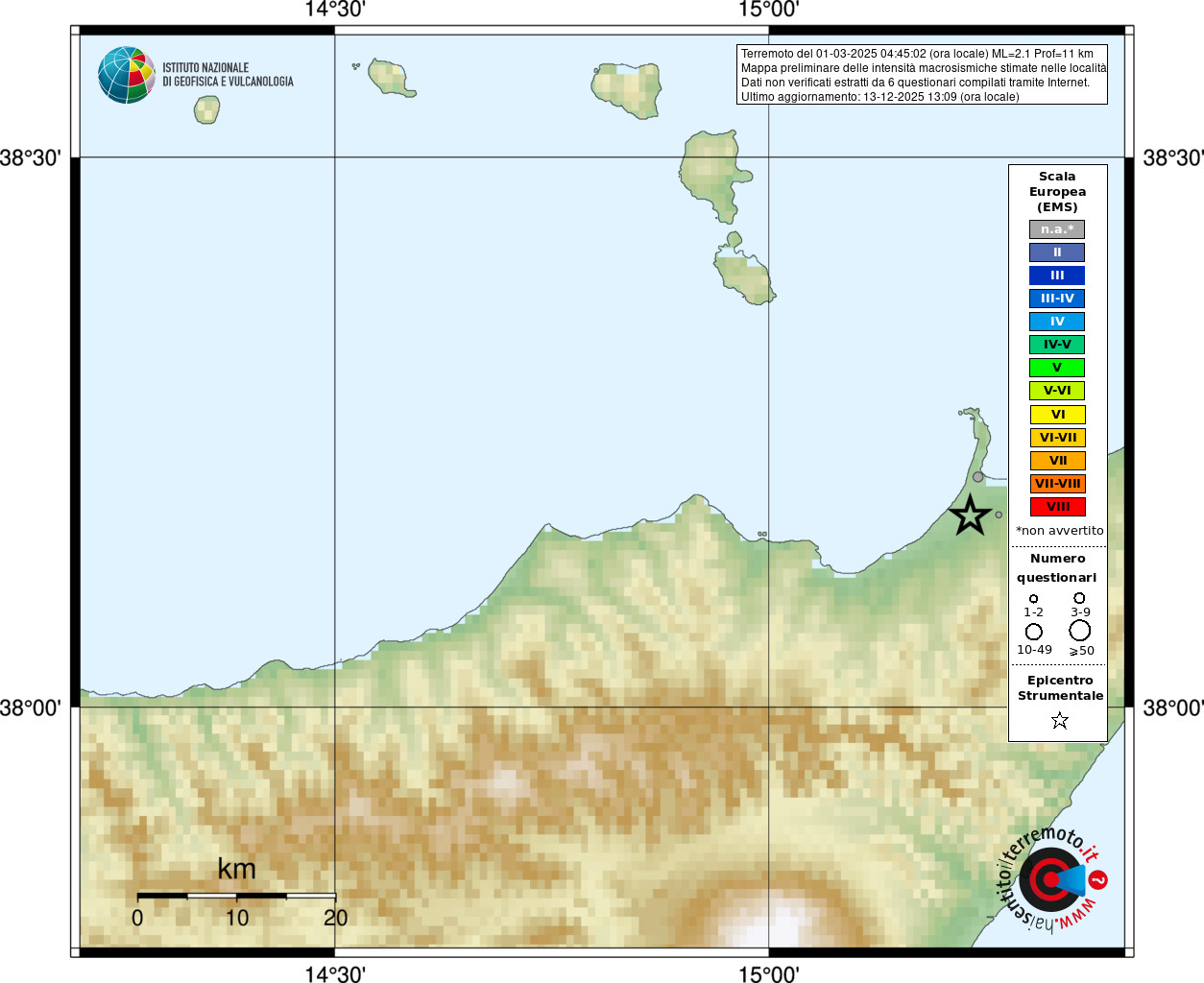Click the km scale bar
Viewport: 1204px width, 983px height.
pyautogui.click(x=236, y=896)
